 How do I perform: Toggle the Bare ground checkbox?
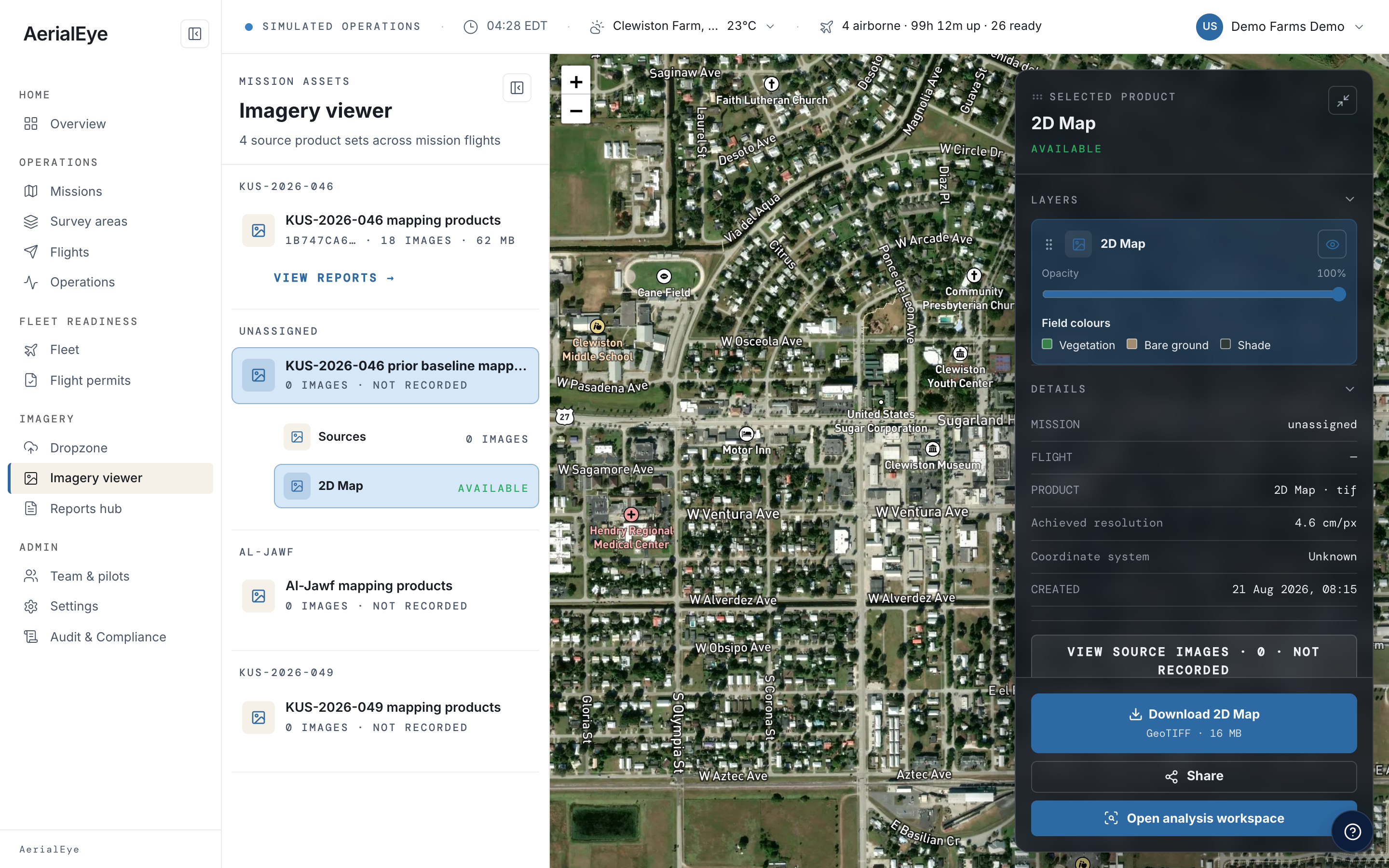pyautogui.click(x=1132, y=344)
